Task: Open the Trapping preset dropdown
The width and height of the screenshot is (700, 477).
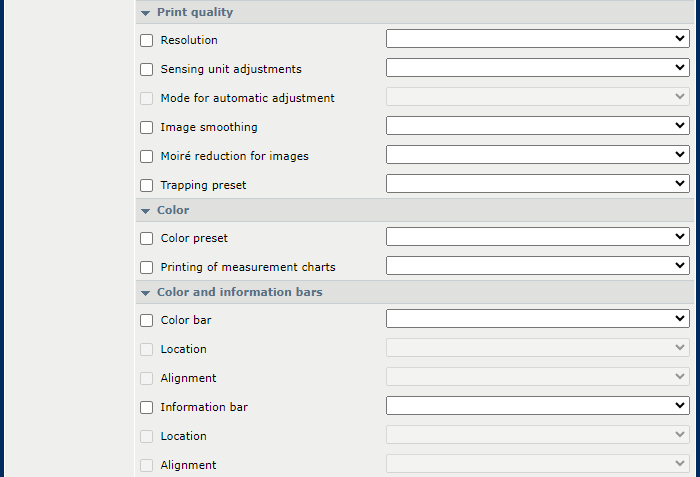Action: tap(538, 184)
